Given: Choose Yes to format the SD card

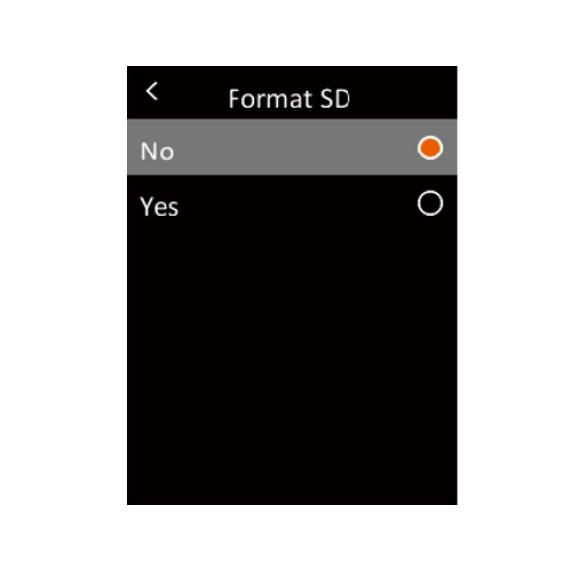Looking at the screenshot, I should [292, 203].
